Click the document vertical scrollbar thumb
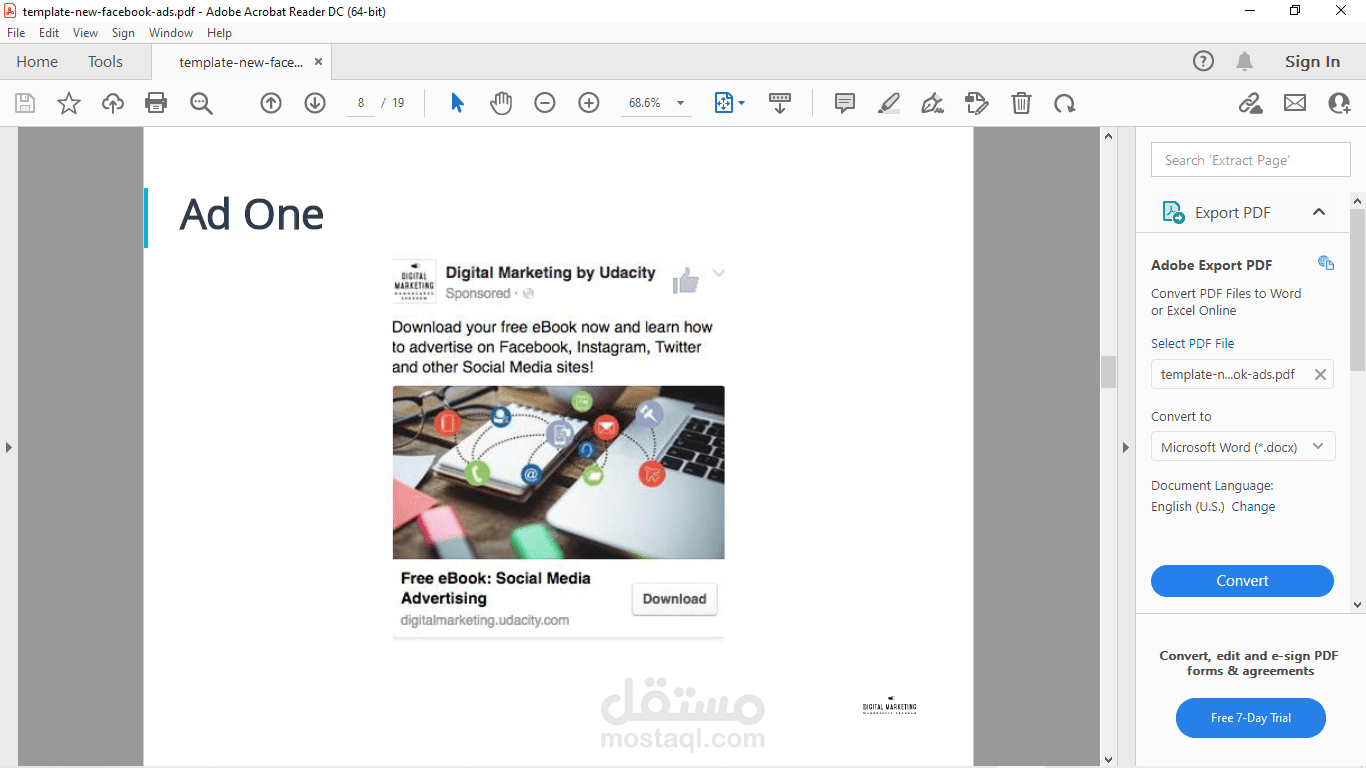1366x768 pixels. coord(1108,372)
